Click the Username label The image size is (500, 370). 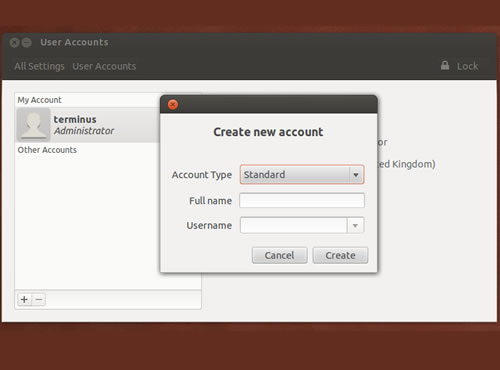[209, 226]
